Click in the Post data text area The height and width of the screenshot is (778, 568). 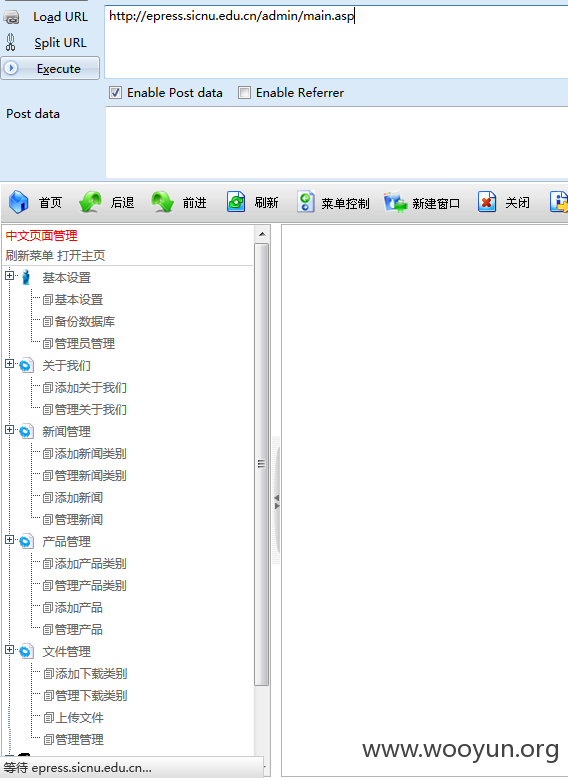336,142
